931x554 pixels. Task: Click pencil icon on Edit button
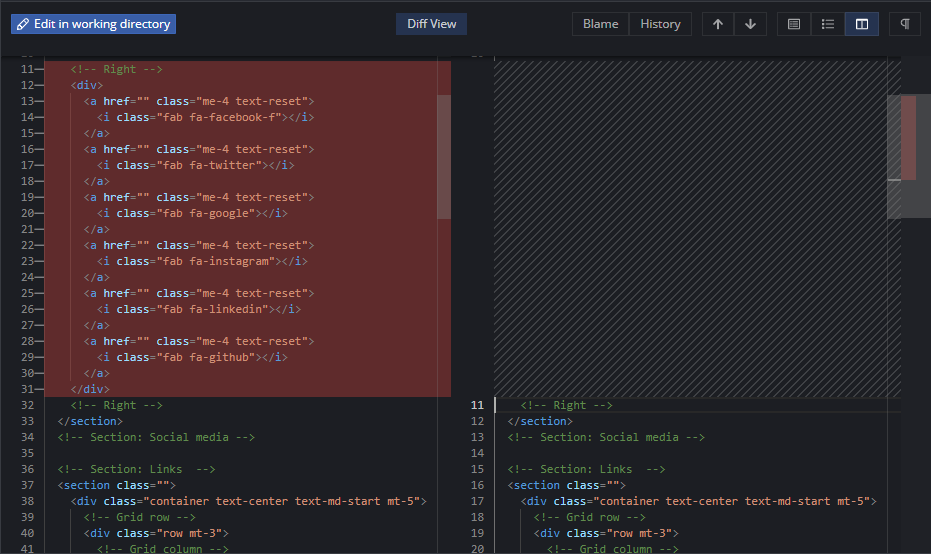pos(23,24)
